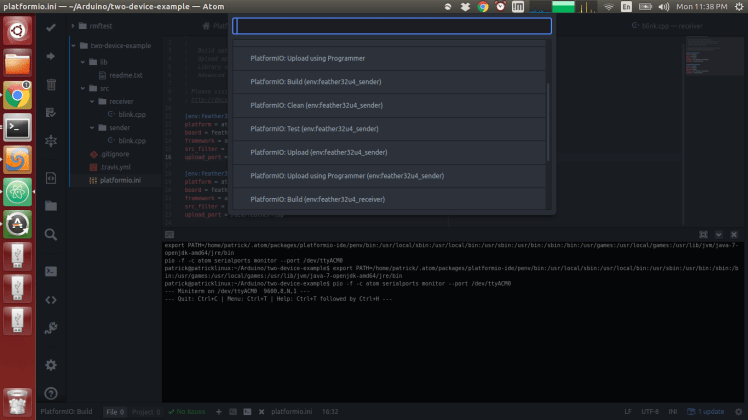Image resolution: width=748 pixels, height=420 pixels.
Task: Click the PlatformIO Clean trash icon
Action: 51,84
